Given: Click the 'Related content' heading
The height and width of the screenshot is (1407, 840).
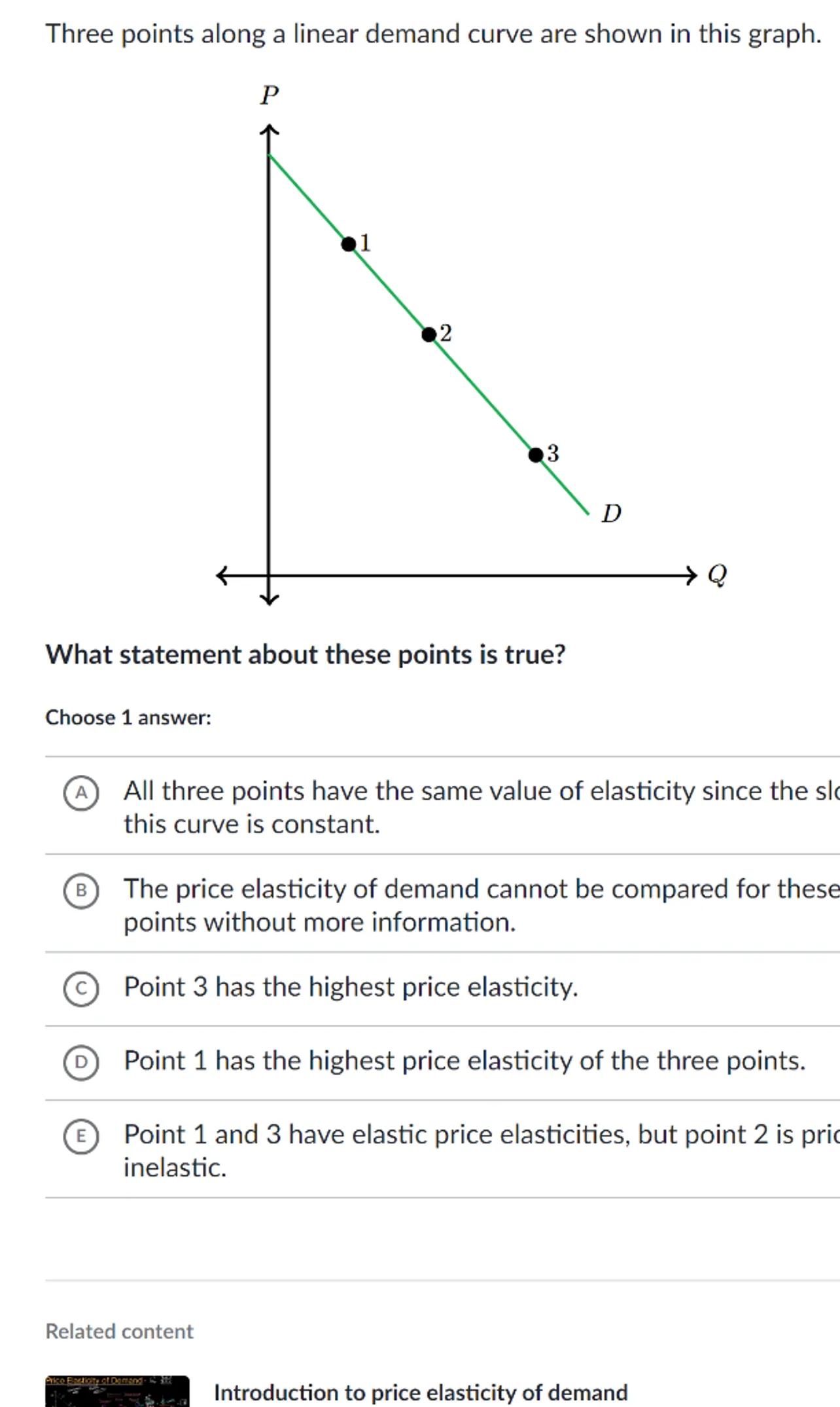Looking at the screenshot, I should [119, 1331].
